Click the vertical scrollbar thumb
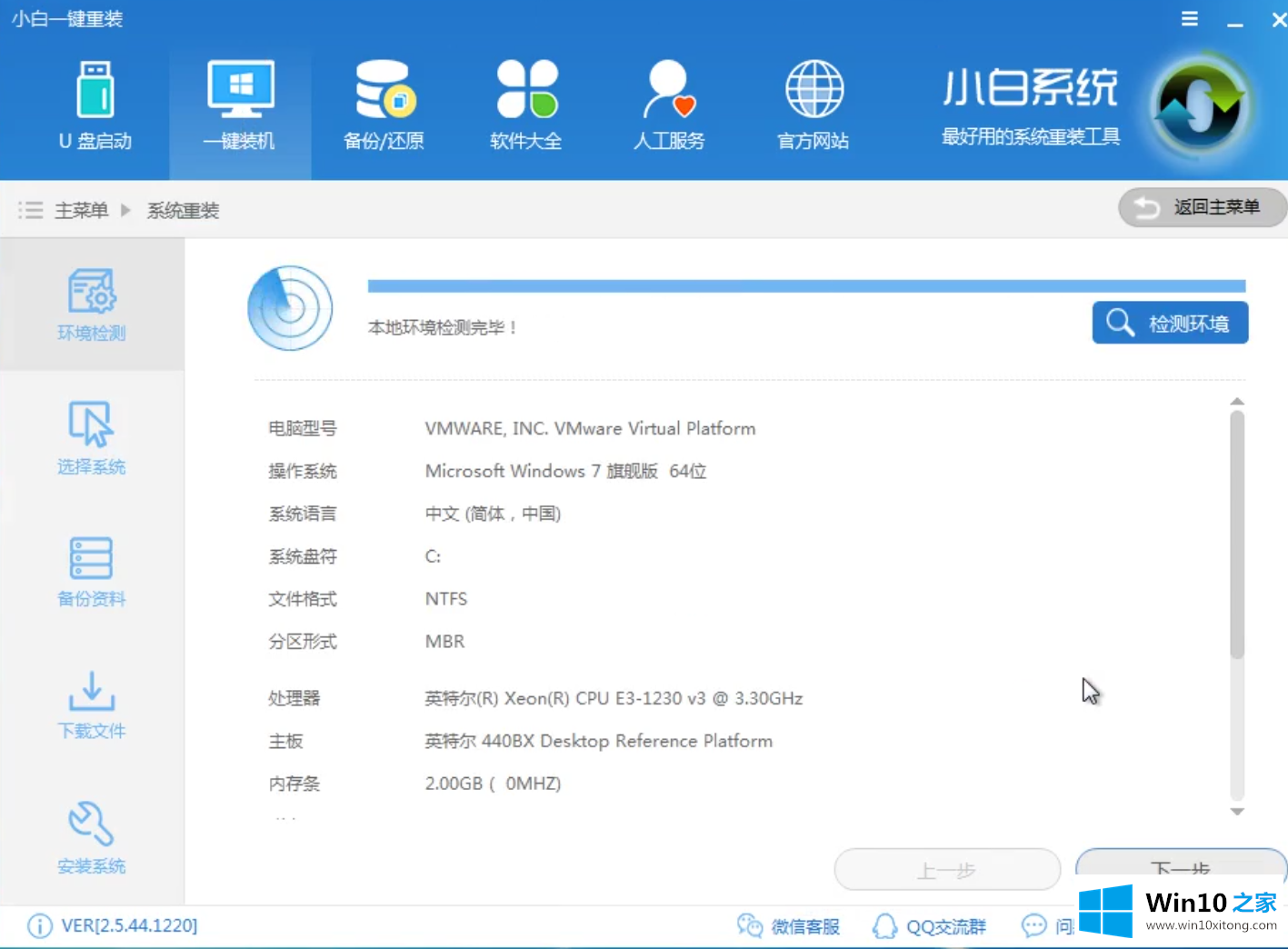Viewport: 1288px width, 949px height. click(1237, 534)
